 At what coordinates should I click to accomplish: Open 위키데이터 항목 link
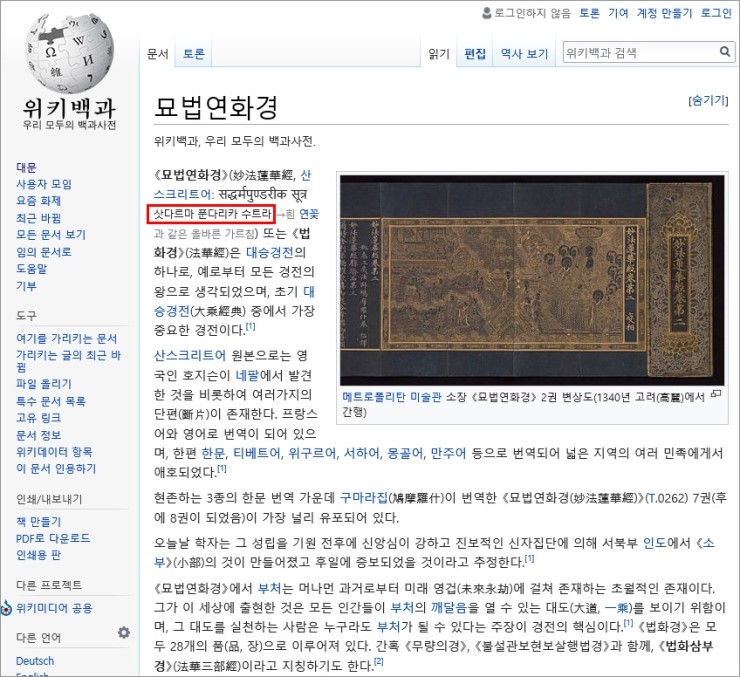click(54, 451)
